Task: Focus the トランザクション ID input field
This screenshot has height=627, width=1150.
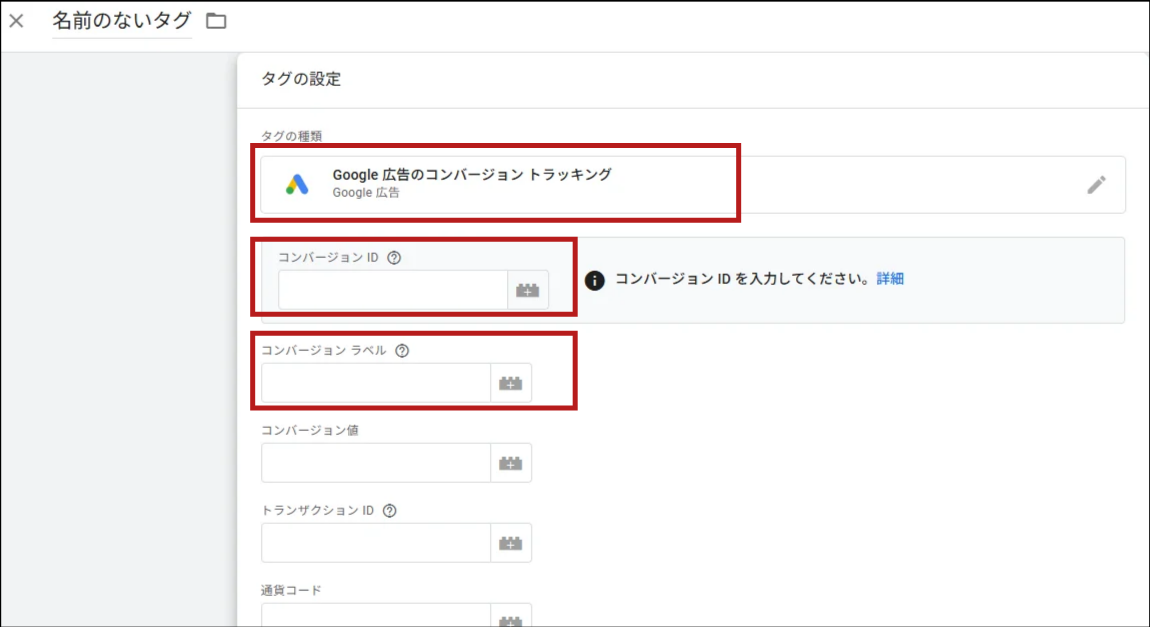Action: point(376,543)
